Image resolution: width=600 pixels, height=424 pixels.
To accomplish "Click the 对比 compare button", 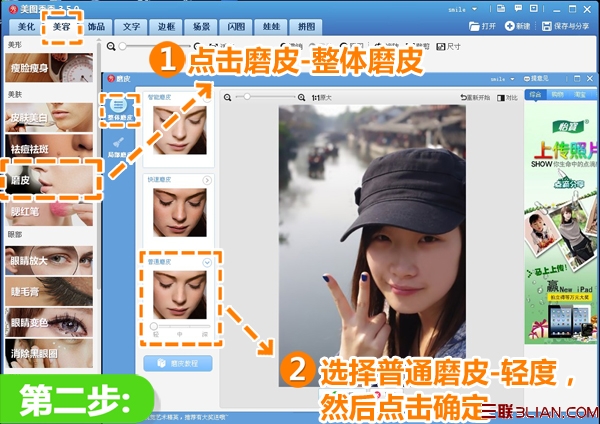I will pyautogui.click(x=507, y=98).
